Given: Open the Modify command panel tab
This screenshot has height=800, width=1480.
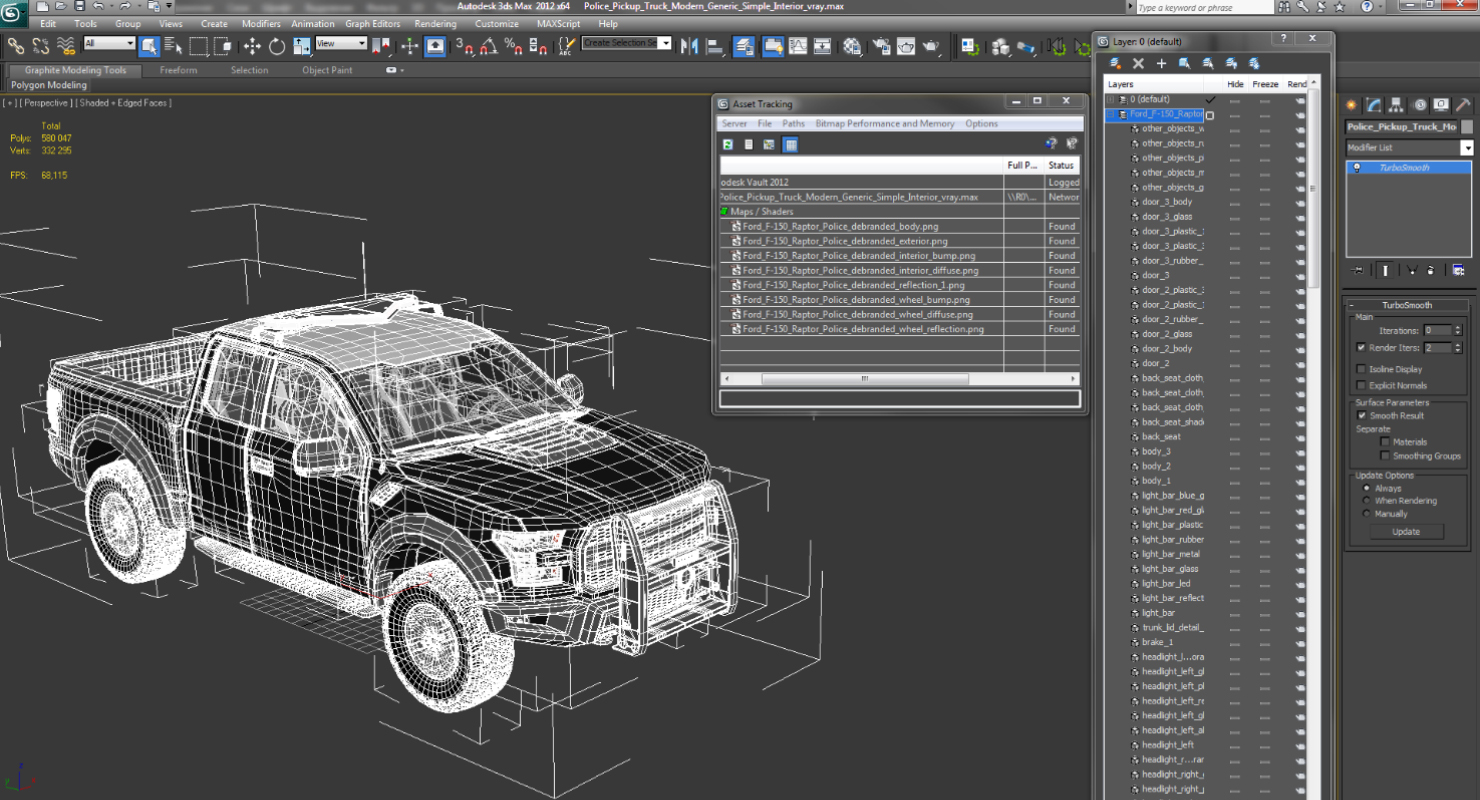Looking at the screenshot, I should coord(1374,105).
